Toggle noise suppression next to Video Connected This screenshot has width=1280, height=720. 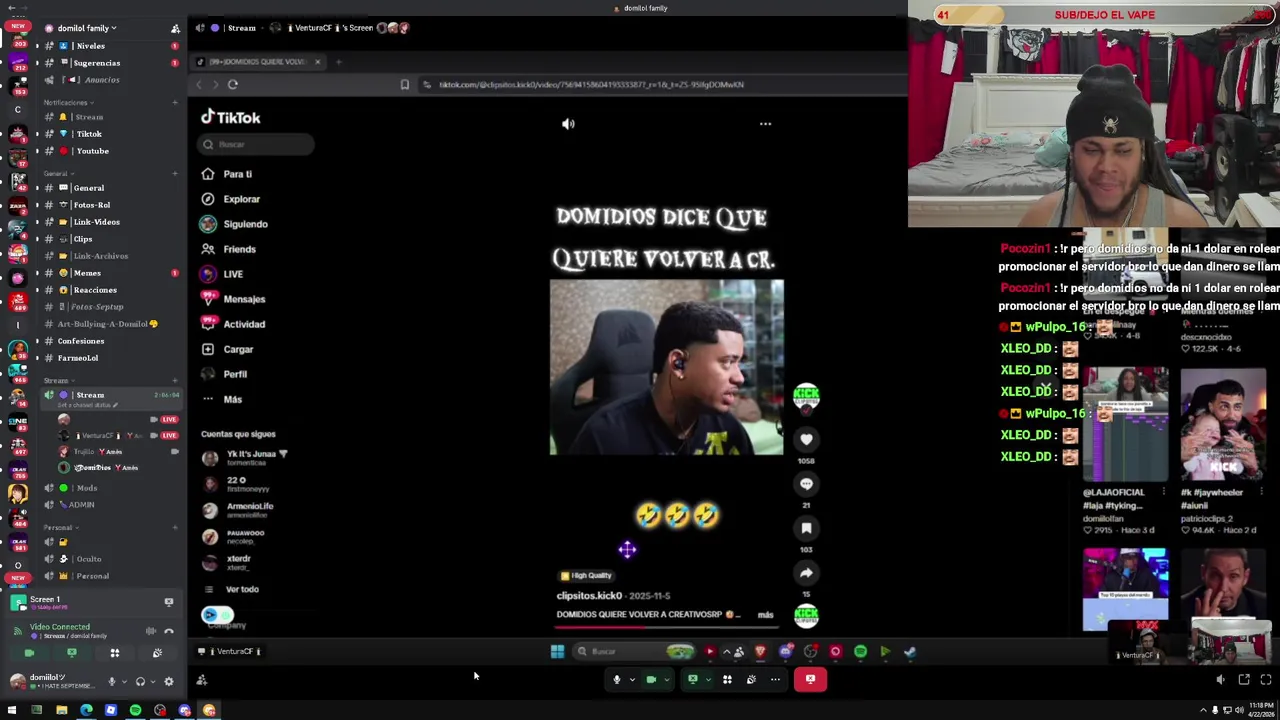[151, 631]
